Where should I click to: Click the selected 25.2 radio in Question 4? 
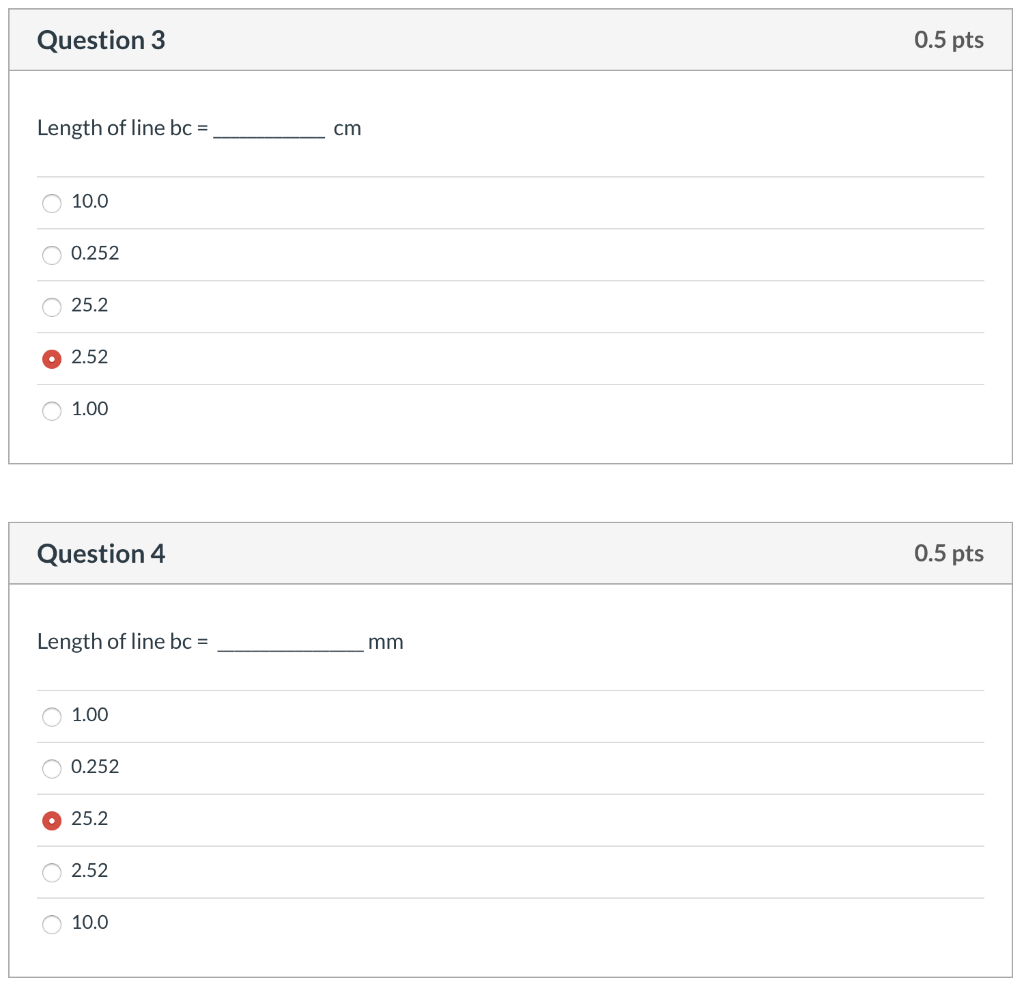coord(51,820)
